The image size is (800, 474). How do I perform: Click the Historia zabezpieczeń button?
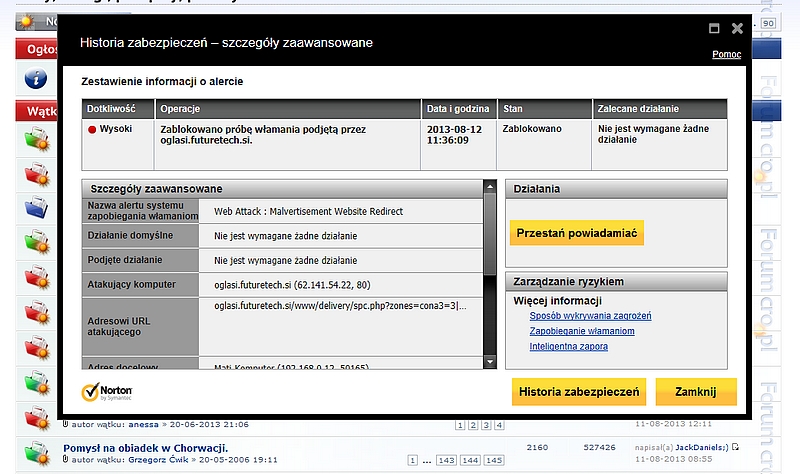point(578,391)
